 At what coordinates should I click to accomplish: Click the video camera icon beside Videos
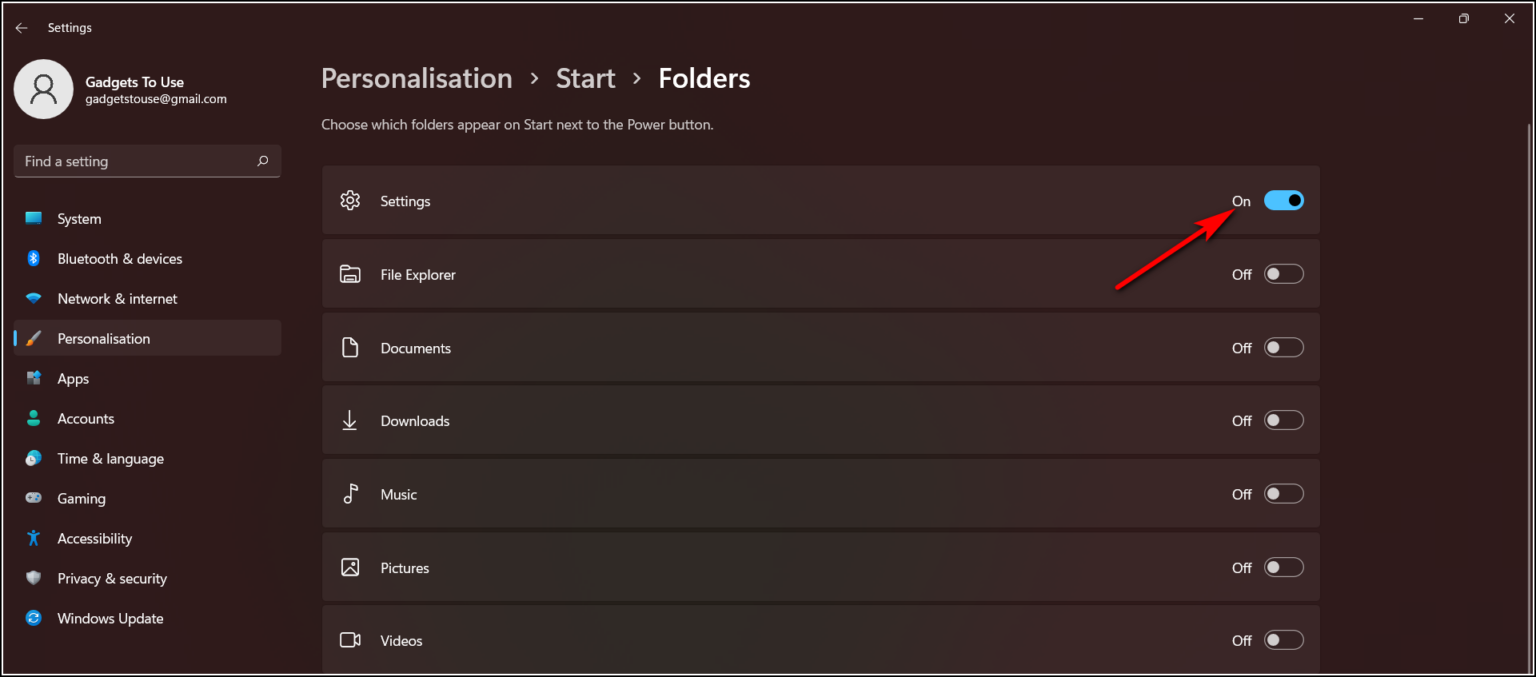350,640
